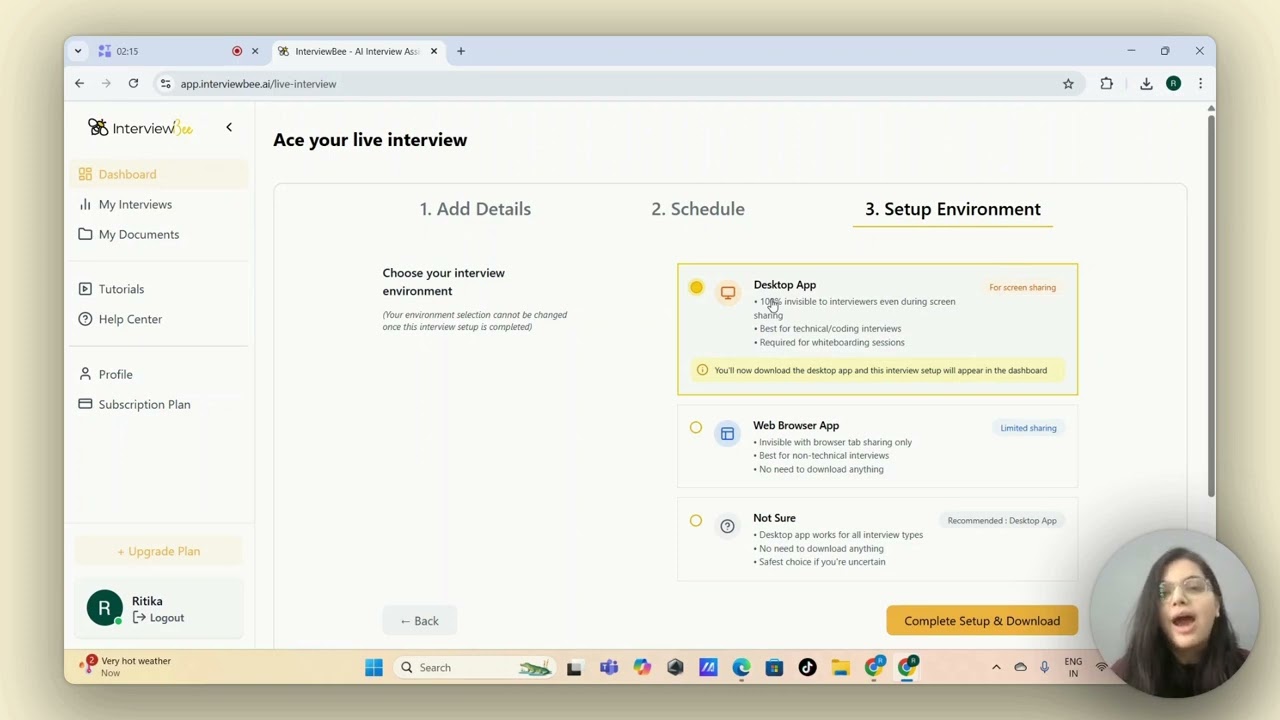The height and width of the screenshot is (720, 1280).
Task: Click Complete Setup & Download
Action: (x=982, y=621)
